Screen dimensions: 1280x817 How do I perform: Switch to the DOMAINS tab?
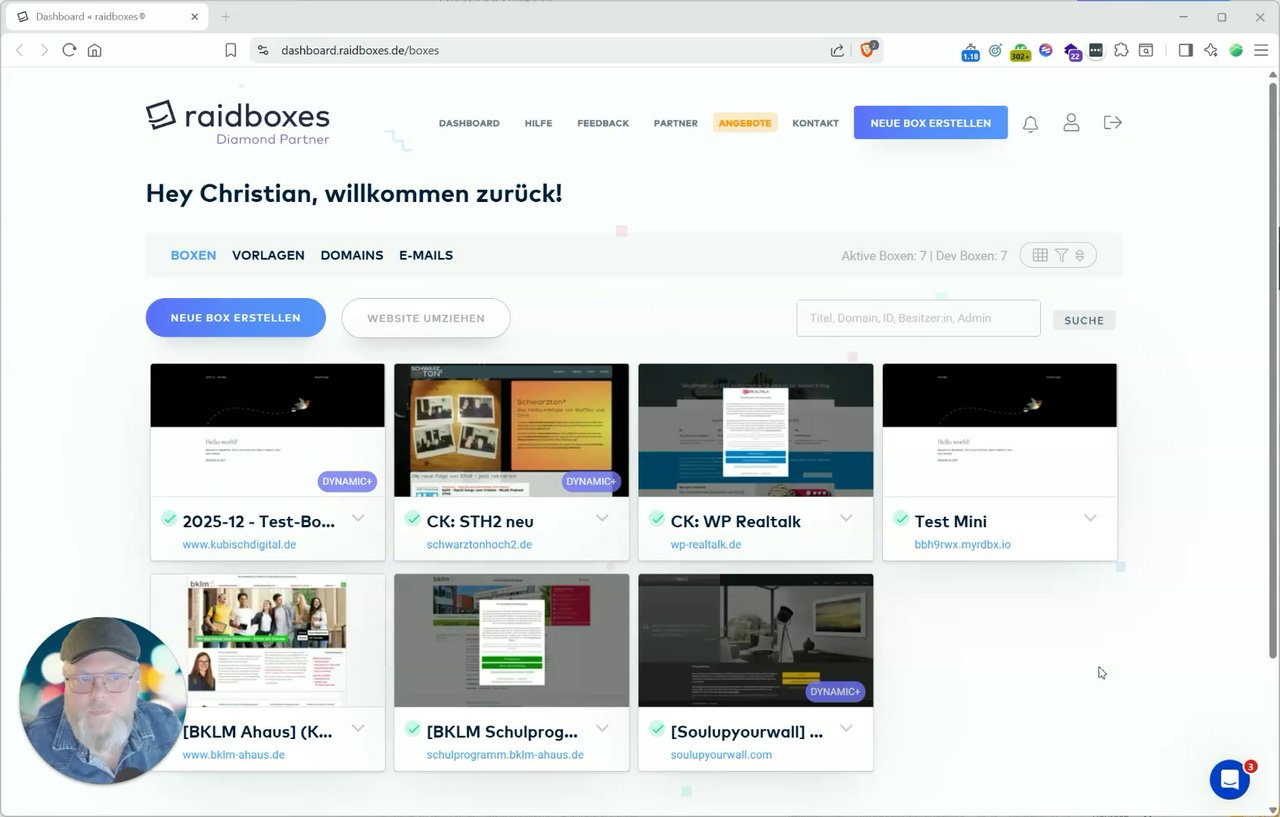tap(352, 255)
